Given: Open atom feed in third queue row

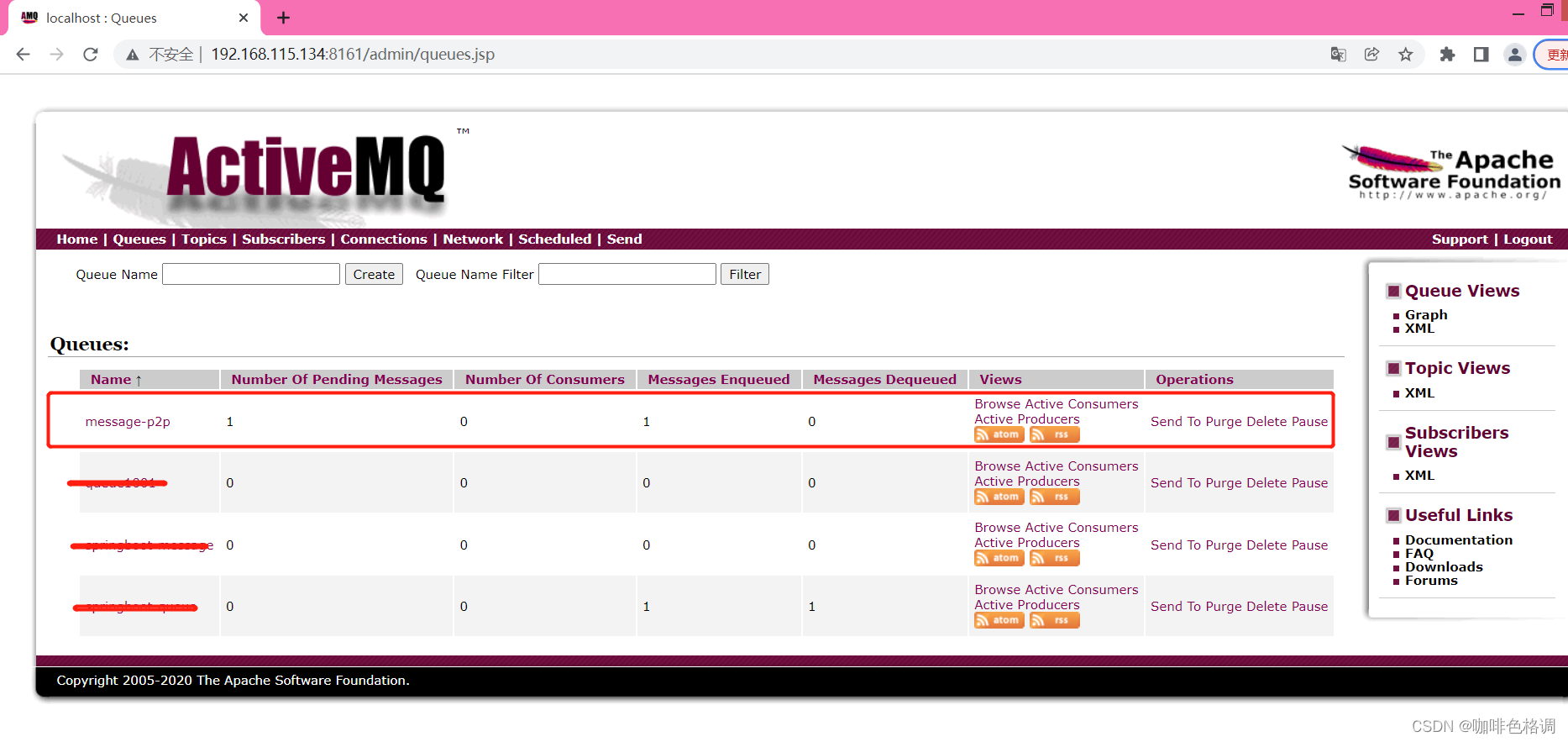Looking at the screenshot, I should (999, 558).
